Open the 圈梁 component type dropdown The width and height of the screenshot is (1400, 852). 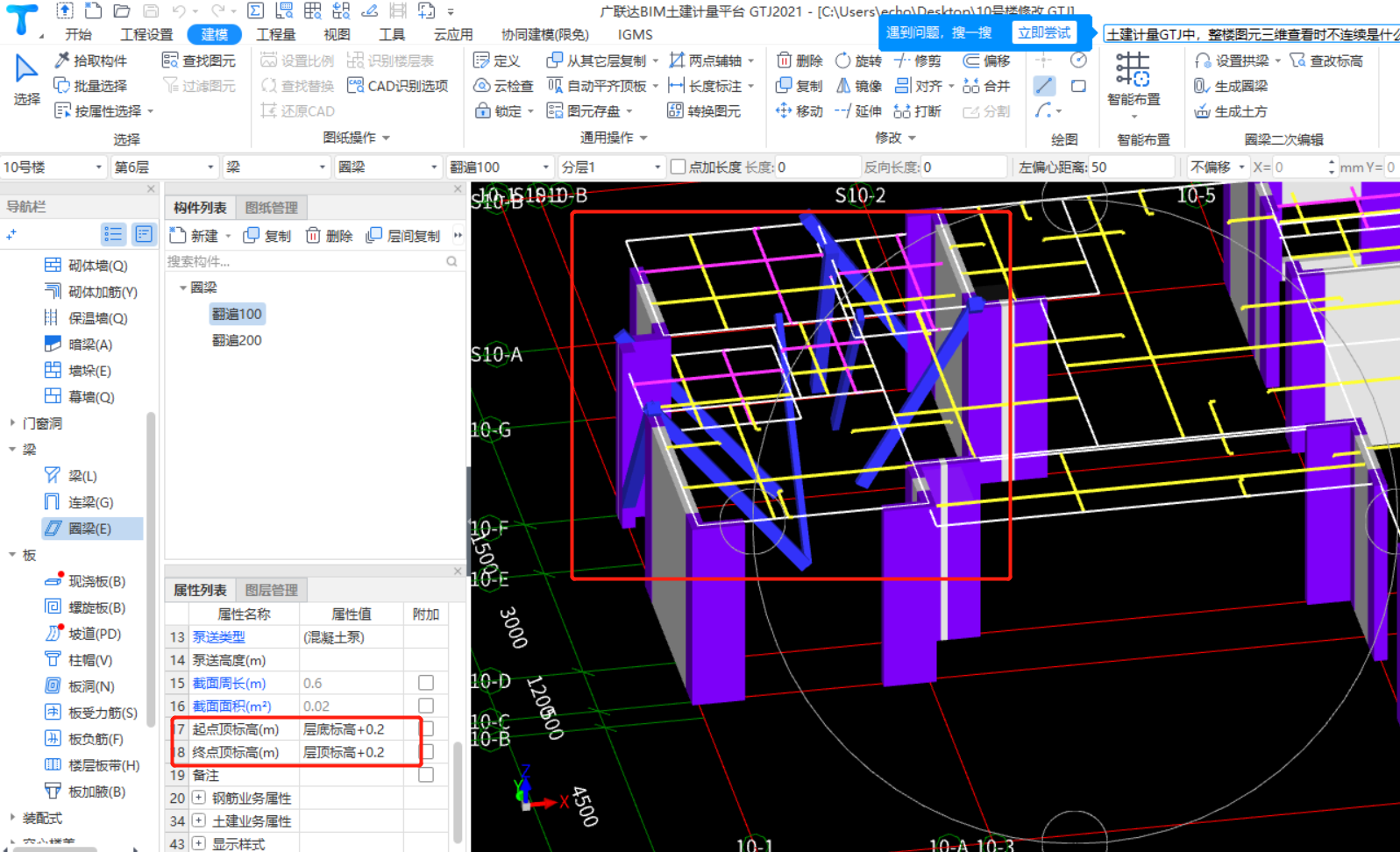[x=387, y=167]
